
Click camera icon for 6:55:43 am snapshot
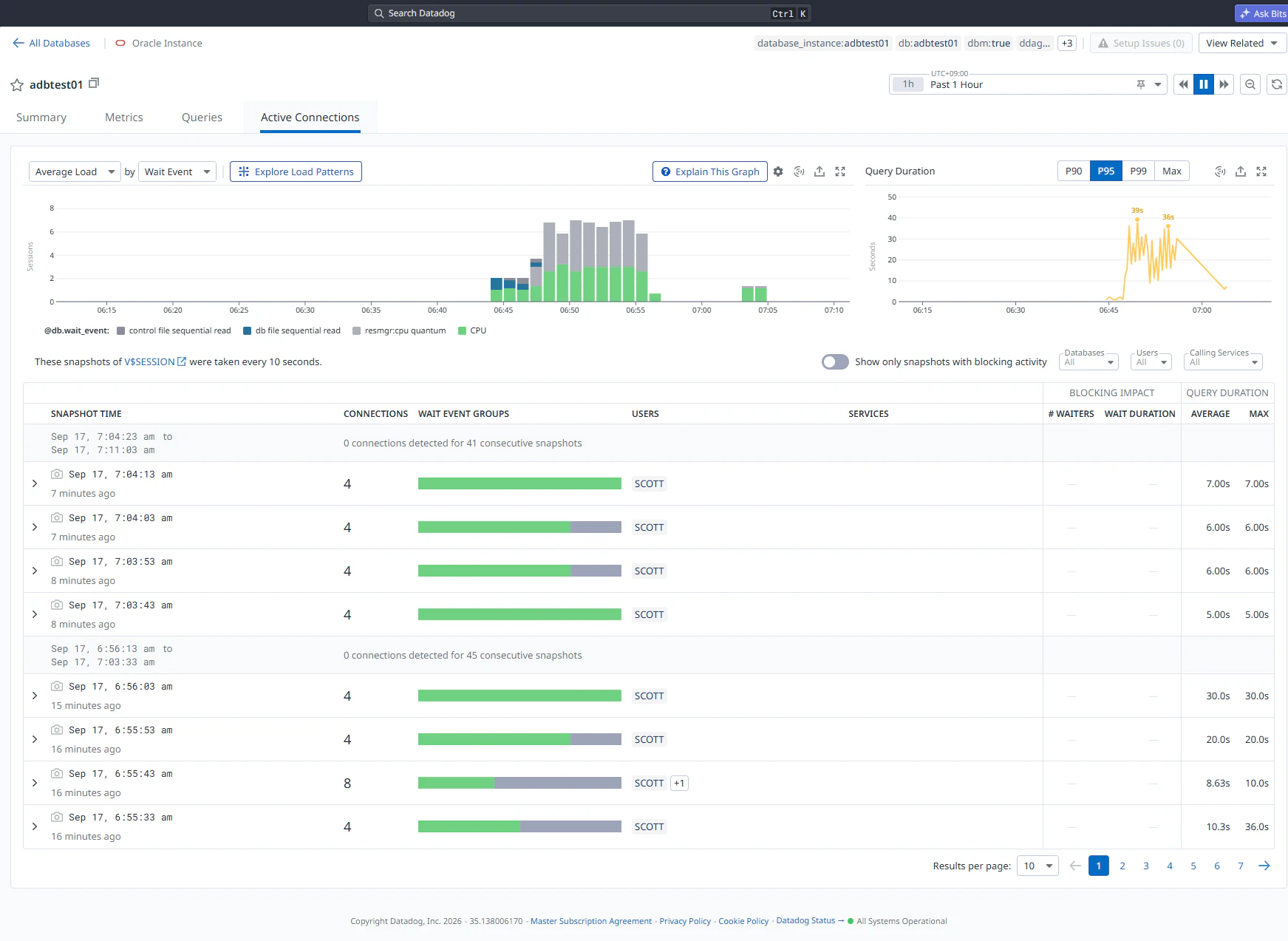(57, 773)
